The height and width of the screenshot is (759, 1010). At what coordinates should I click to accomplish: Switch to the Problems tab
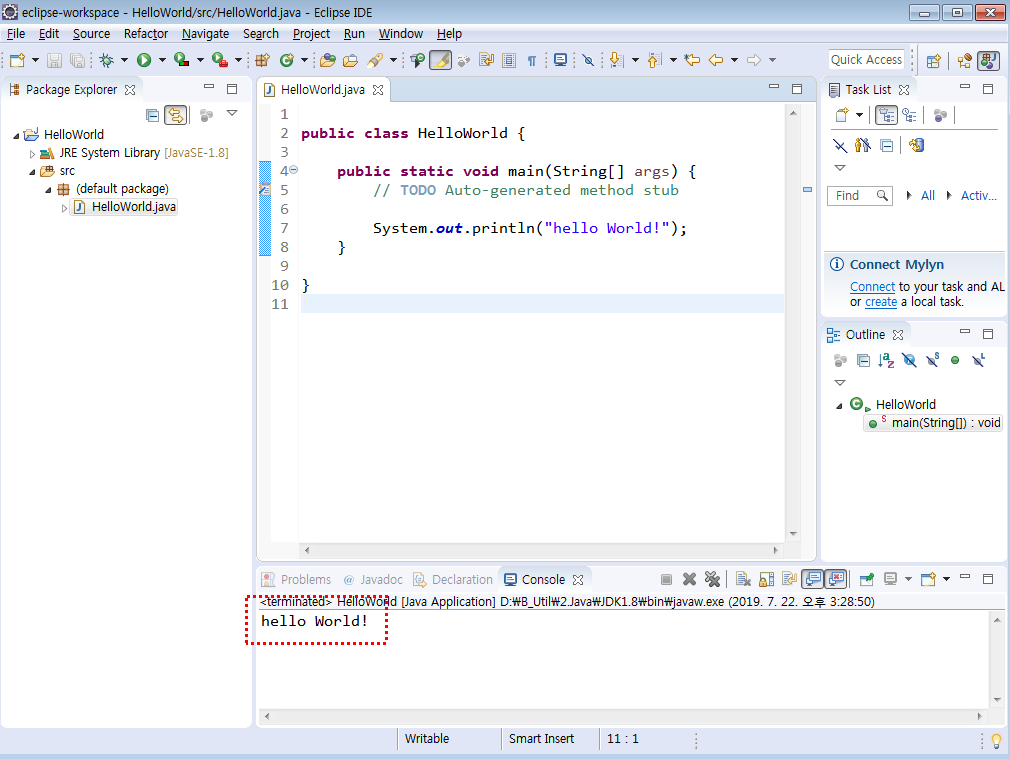tap(298, 579)
